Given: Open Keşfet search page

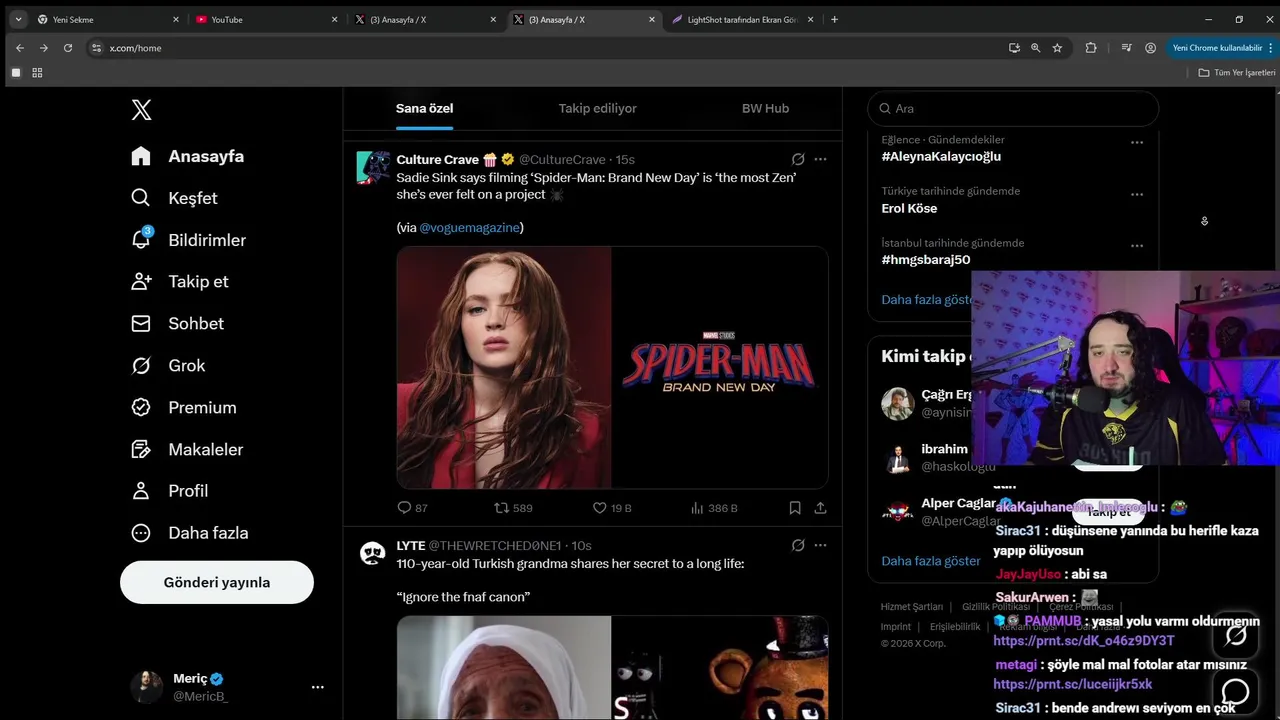Looking at the screenshot, I should (174, 198).
